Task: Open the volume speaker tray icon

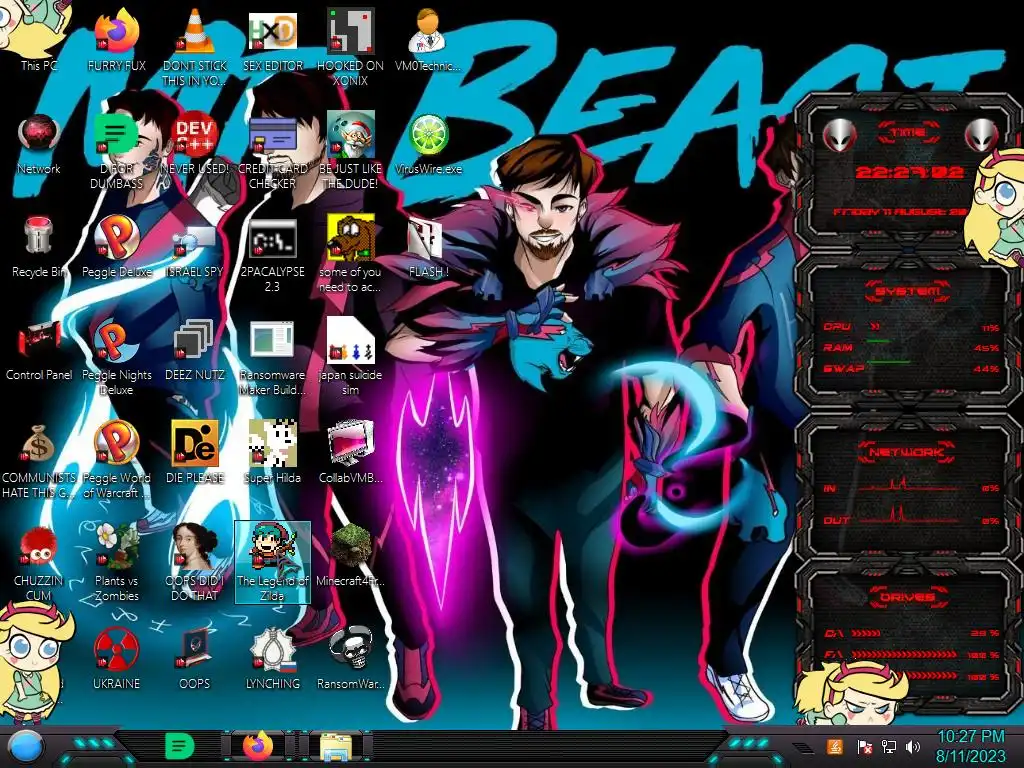Action: pyautogui.click(x=913, y=746)
